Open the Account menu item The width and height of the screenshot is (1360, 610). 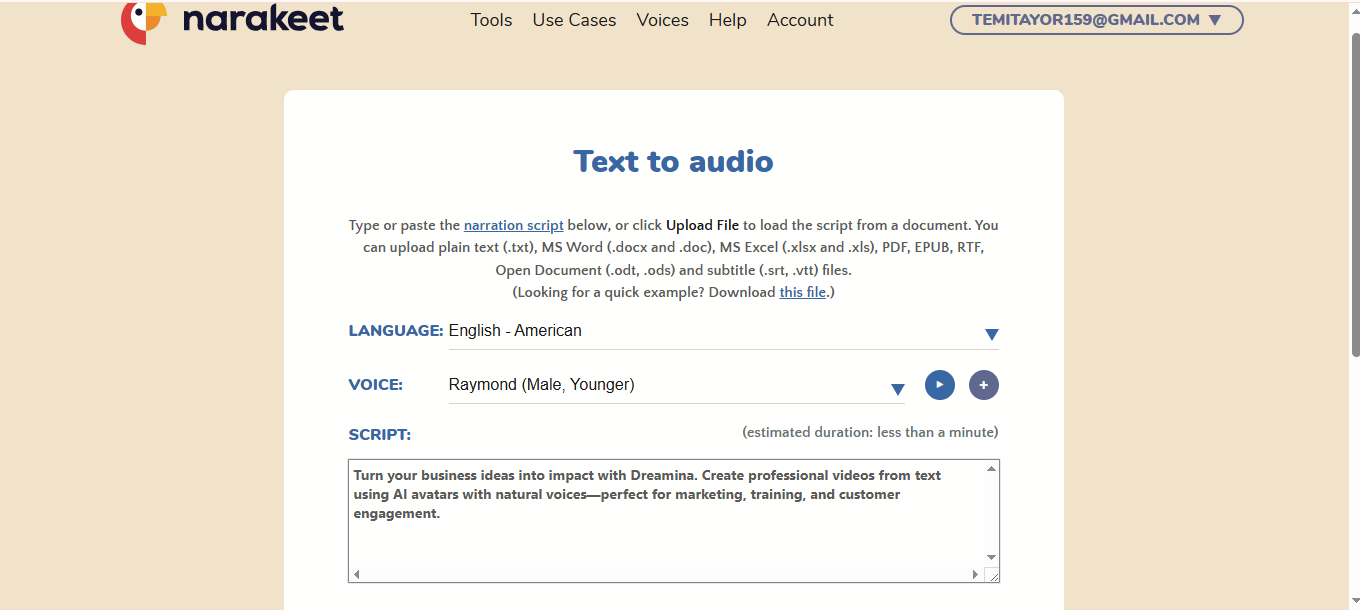(800, 20)
